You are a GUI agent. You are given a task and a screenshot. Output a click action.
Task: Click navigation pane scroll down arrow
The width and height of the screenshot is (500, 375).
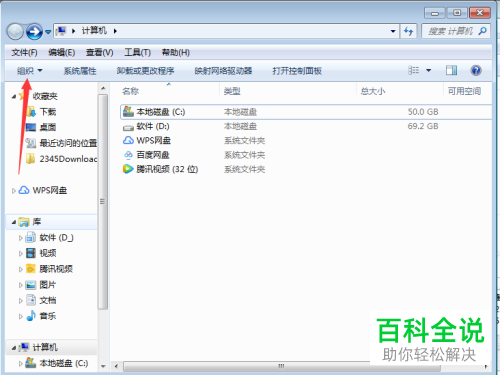pos(103,366)
